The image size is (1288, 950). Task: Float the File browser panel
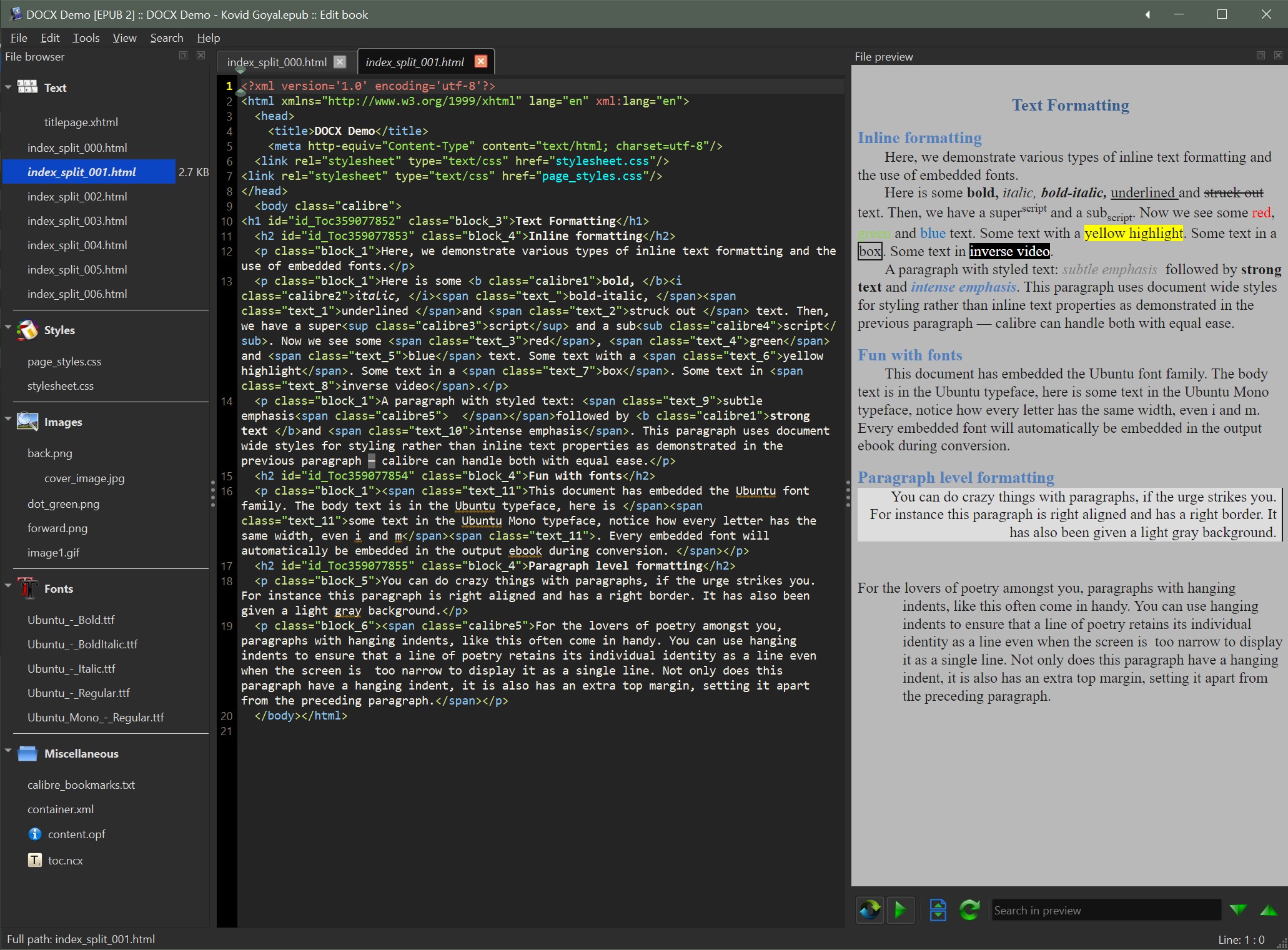[183, 56]
